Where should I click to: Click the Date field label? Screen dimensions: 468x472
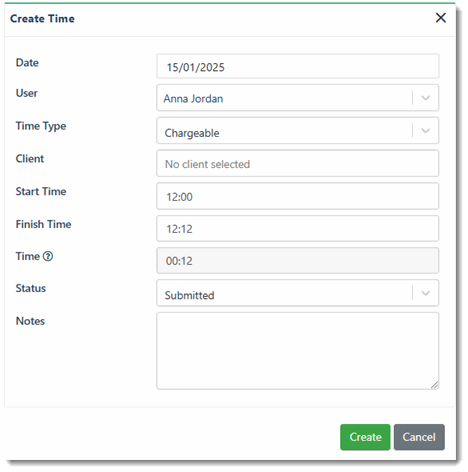tap(27, 63)
